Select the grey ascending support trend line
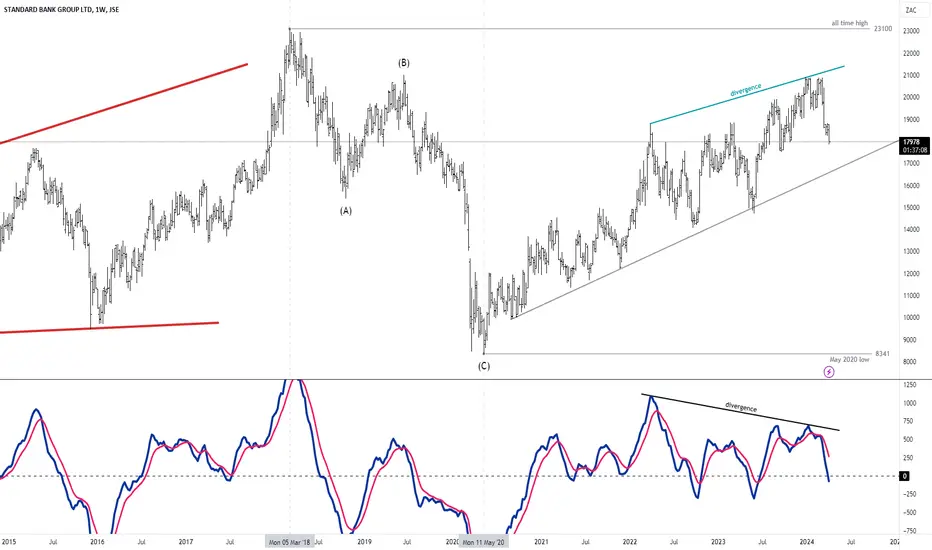 click(x=707, y=231)
